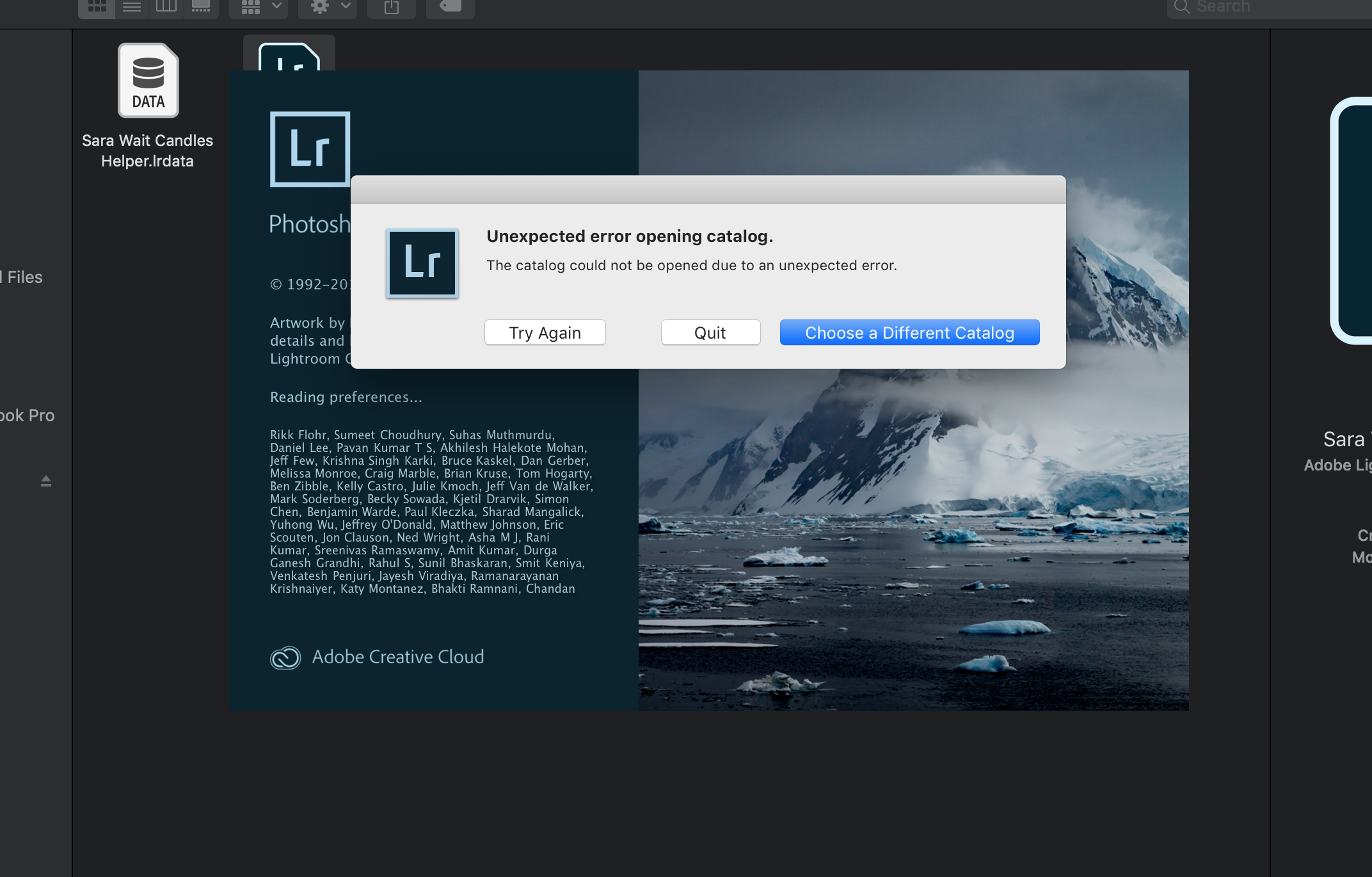The width and height of the screenshot is (1372, 877).
Task: Click Try Again in error dialog
Action: pos(545,332)
